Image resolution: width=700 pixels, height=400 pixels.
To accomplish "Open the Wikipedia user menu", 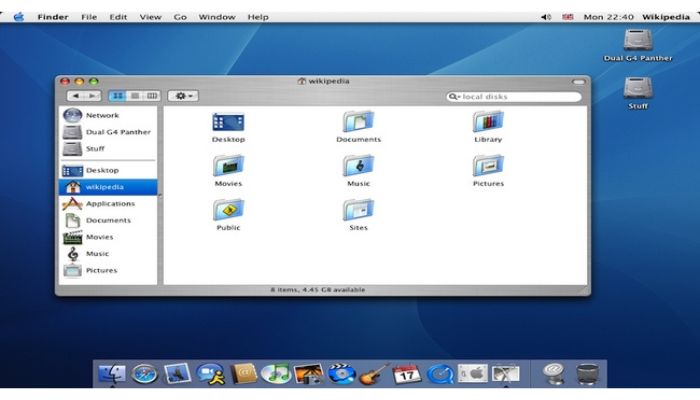I will [666, 17].
